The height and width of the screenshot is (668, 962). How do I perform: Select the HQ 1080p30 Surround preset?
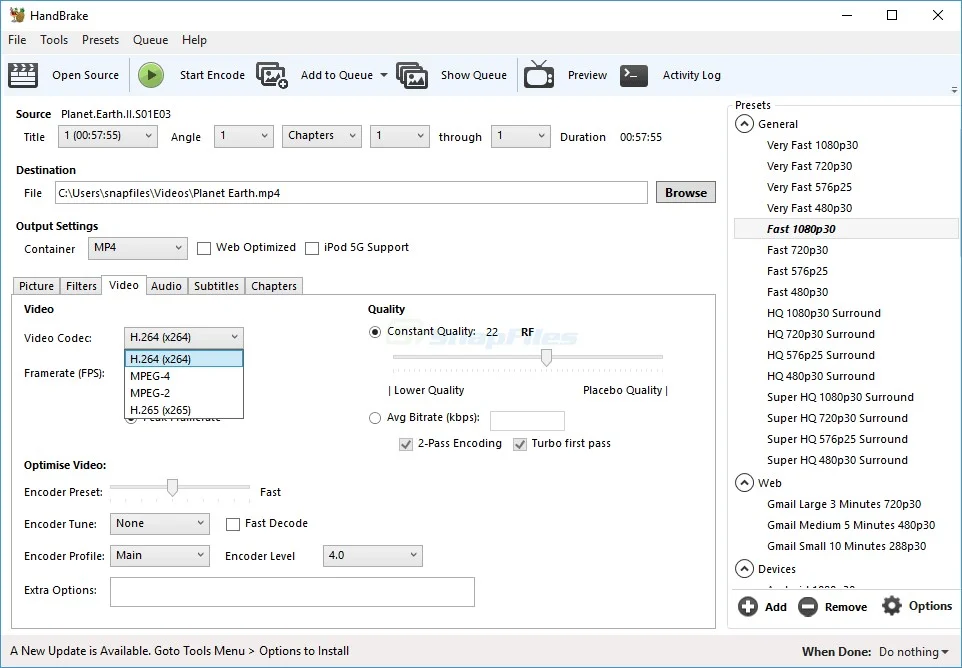tap(823, 313)
